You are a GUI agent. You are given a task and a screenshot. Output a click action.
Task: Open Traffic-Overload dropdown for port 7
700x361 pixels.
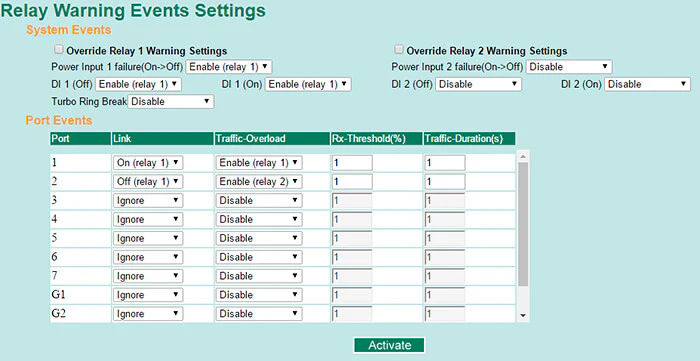pyautogui.click(x=259, y=276)
